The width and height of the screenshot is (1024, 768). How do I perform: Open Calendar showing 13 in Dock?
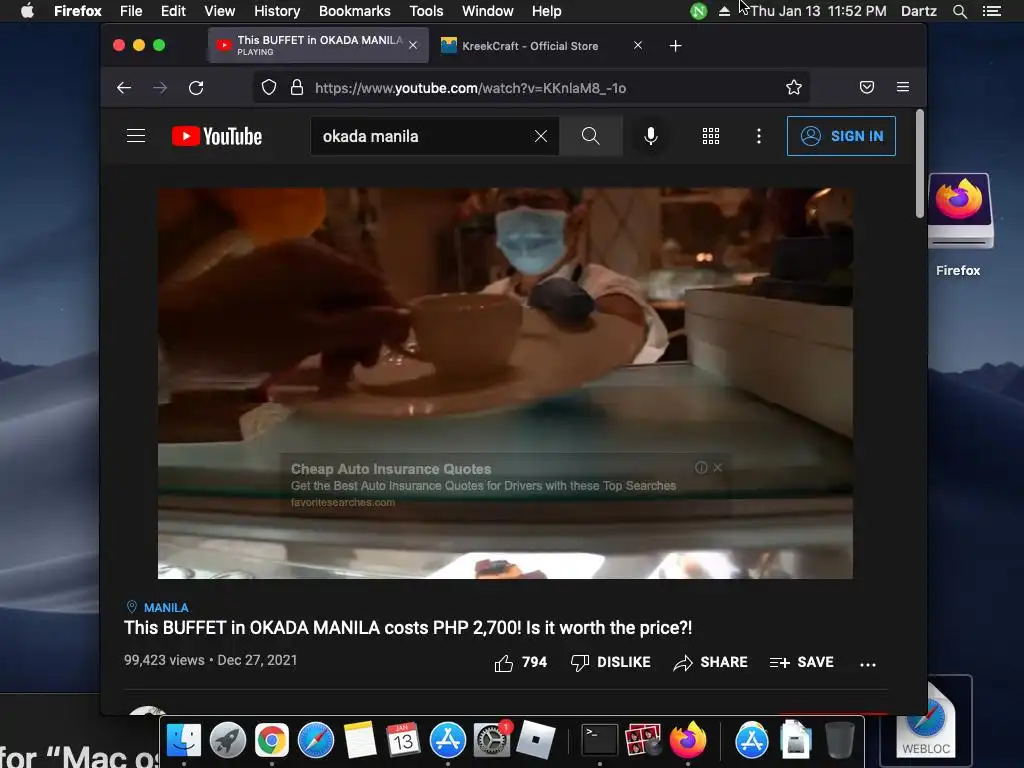coord(403,740)
